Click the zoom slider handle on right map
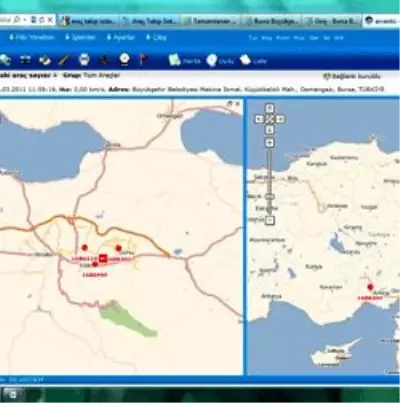 (270, 197)
